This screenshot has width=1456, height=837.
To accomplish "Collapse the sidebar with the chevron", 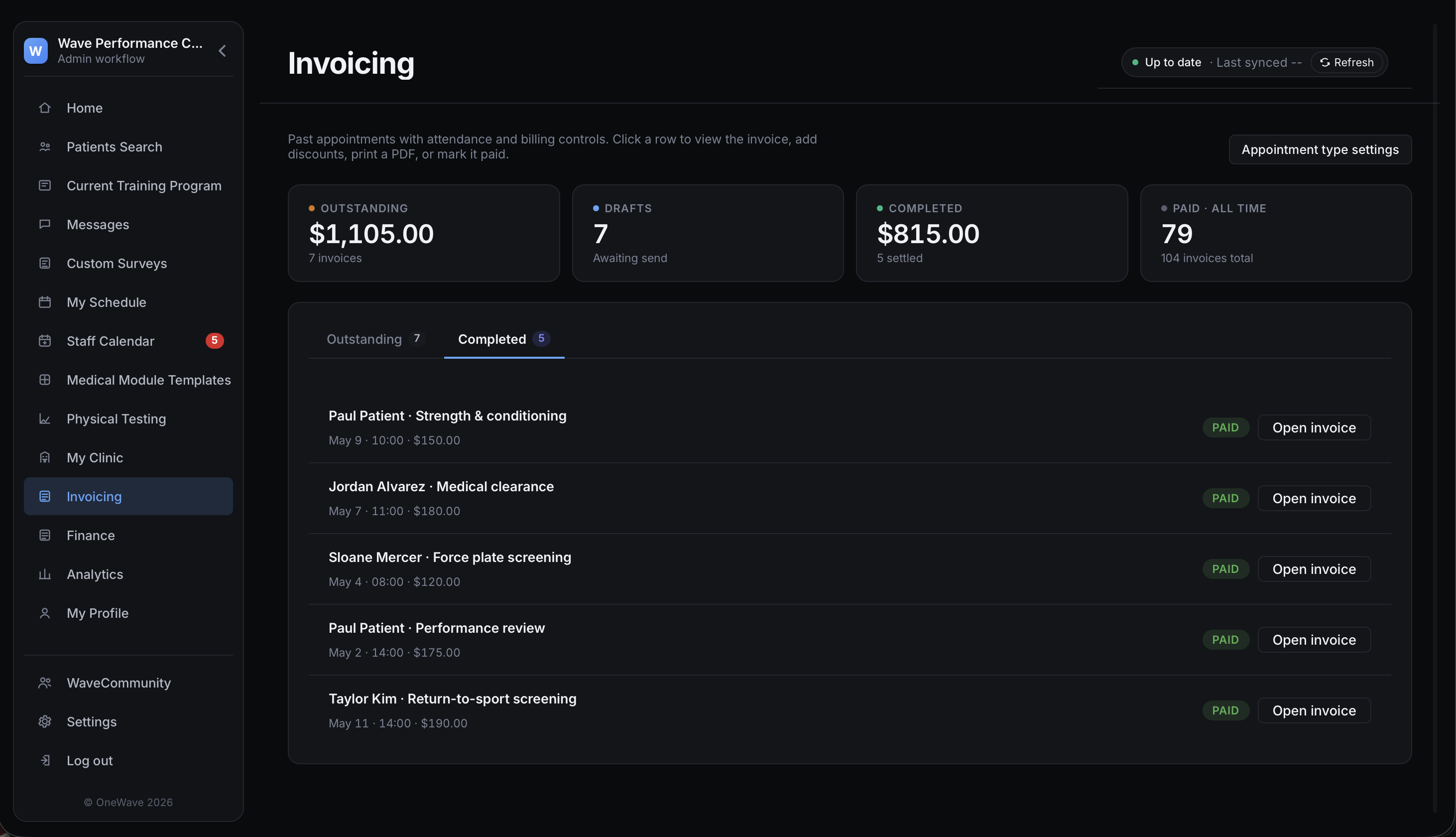I will click(222, 51).
